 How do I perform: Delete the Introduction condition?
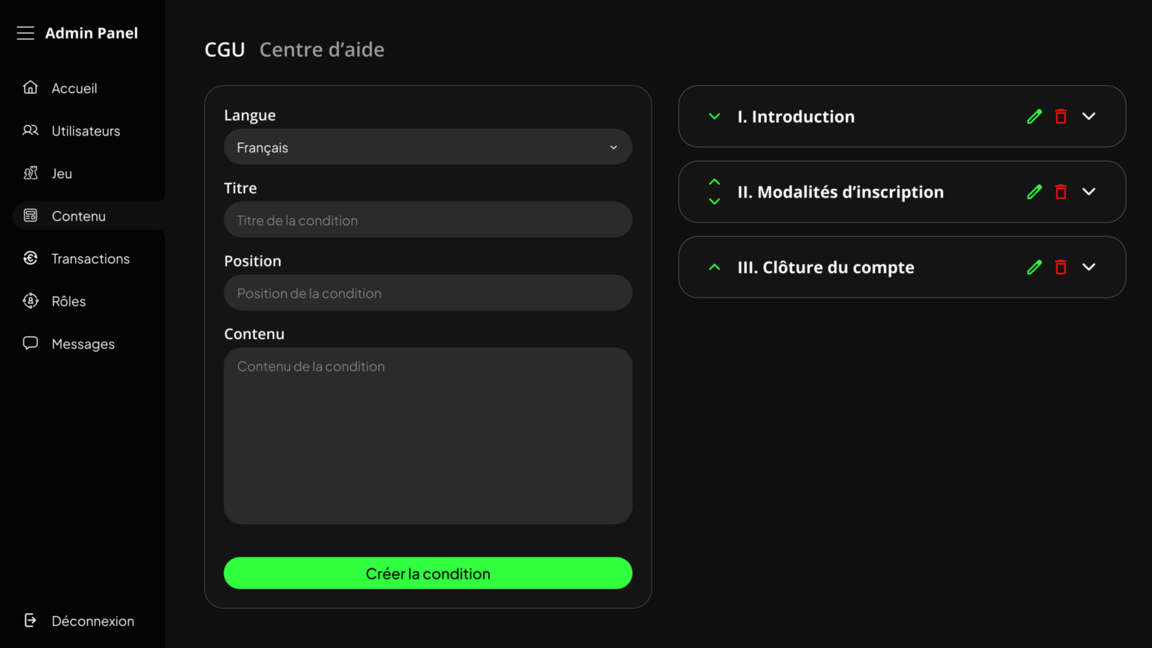(x=1061, y=116)
